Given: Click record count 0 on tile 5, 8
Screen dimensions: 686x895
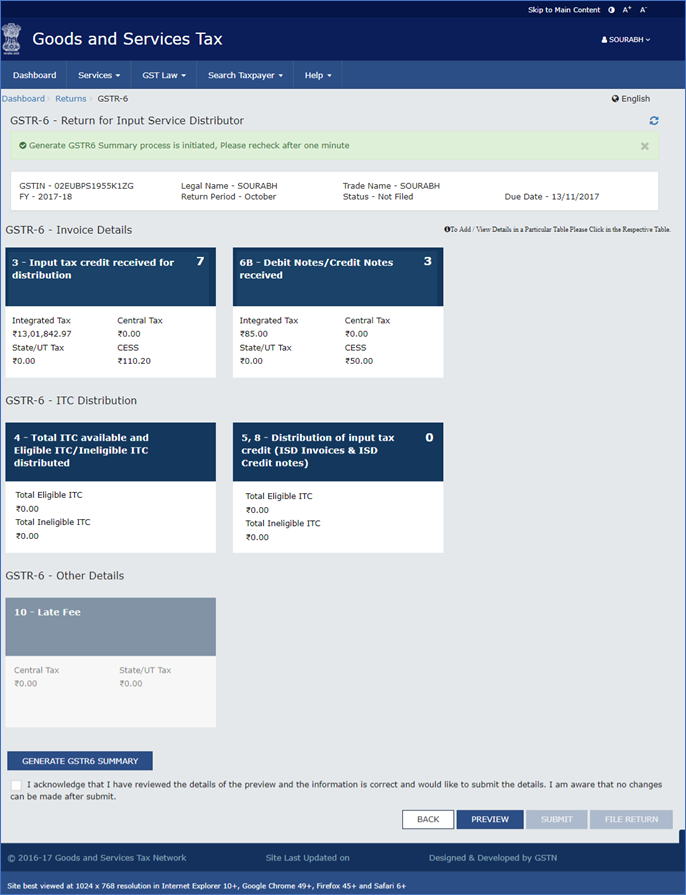Looking at the screenshot, I should [x=429, y=438].
